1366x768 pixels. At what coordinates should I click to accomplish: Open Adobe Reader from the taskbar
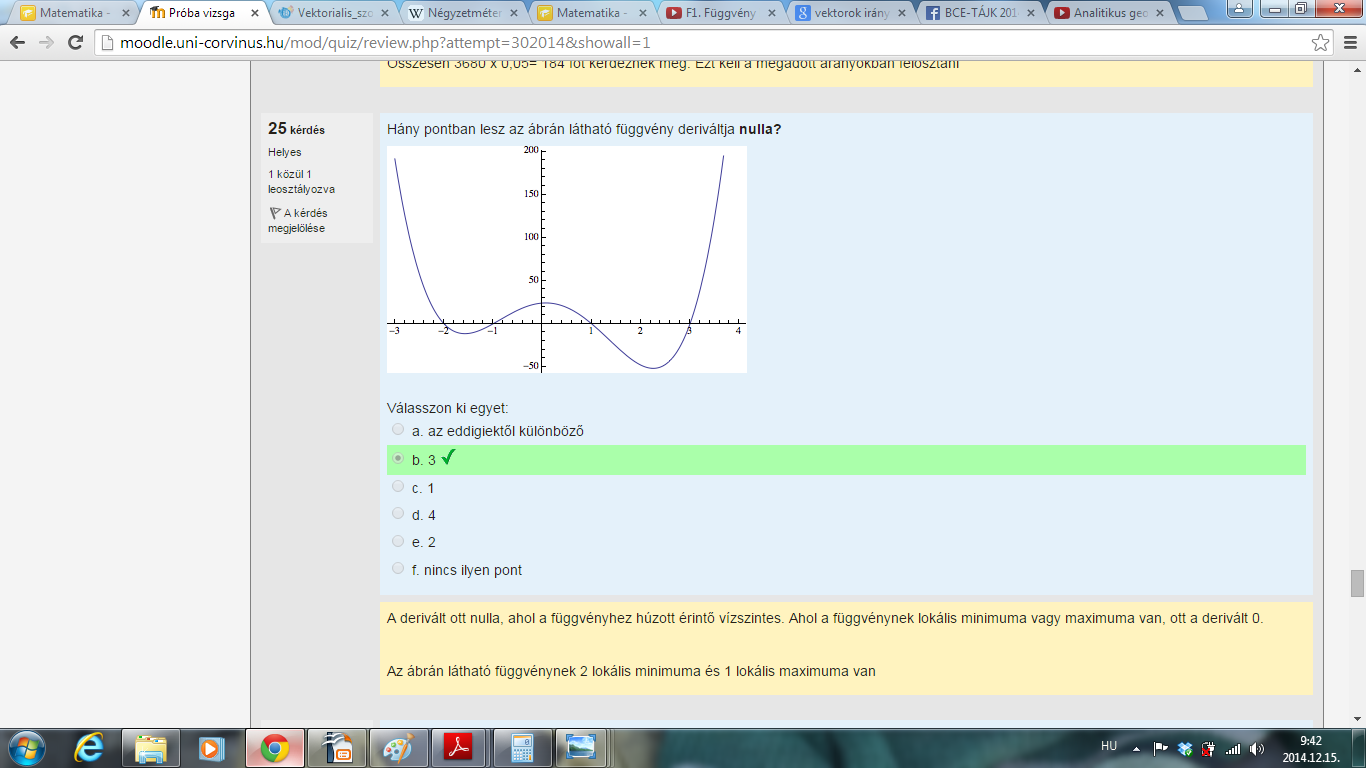click(x=457, y=747)
